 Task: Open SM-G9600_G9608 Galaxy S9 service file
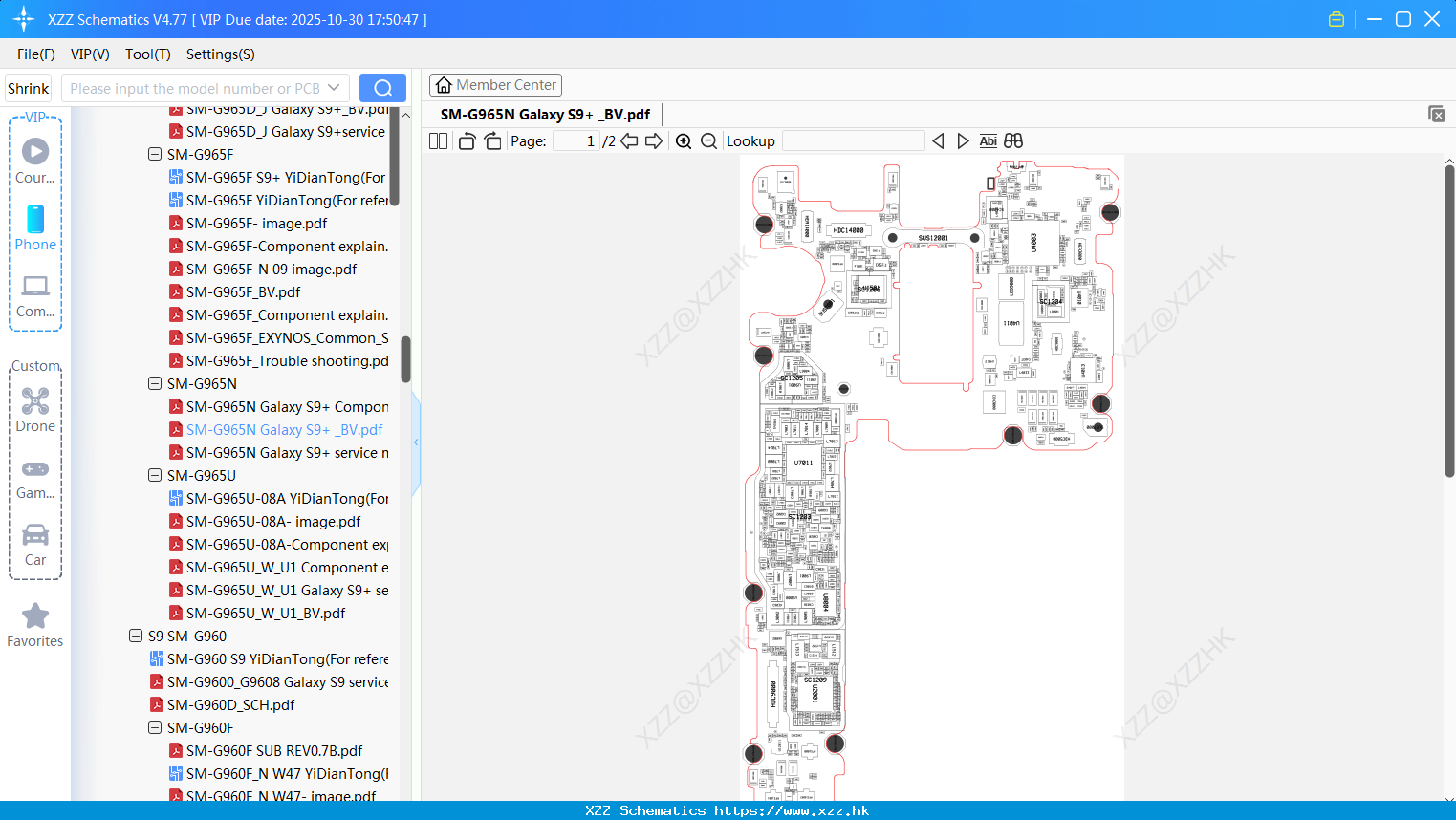tap(269, 681)
